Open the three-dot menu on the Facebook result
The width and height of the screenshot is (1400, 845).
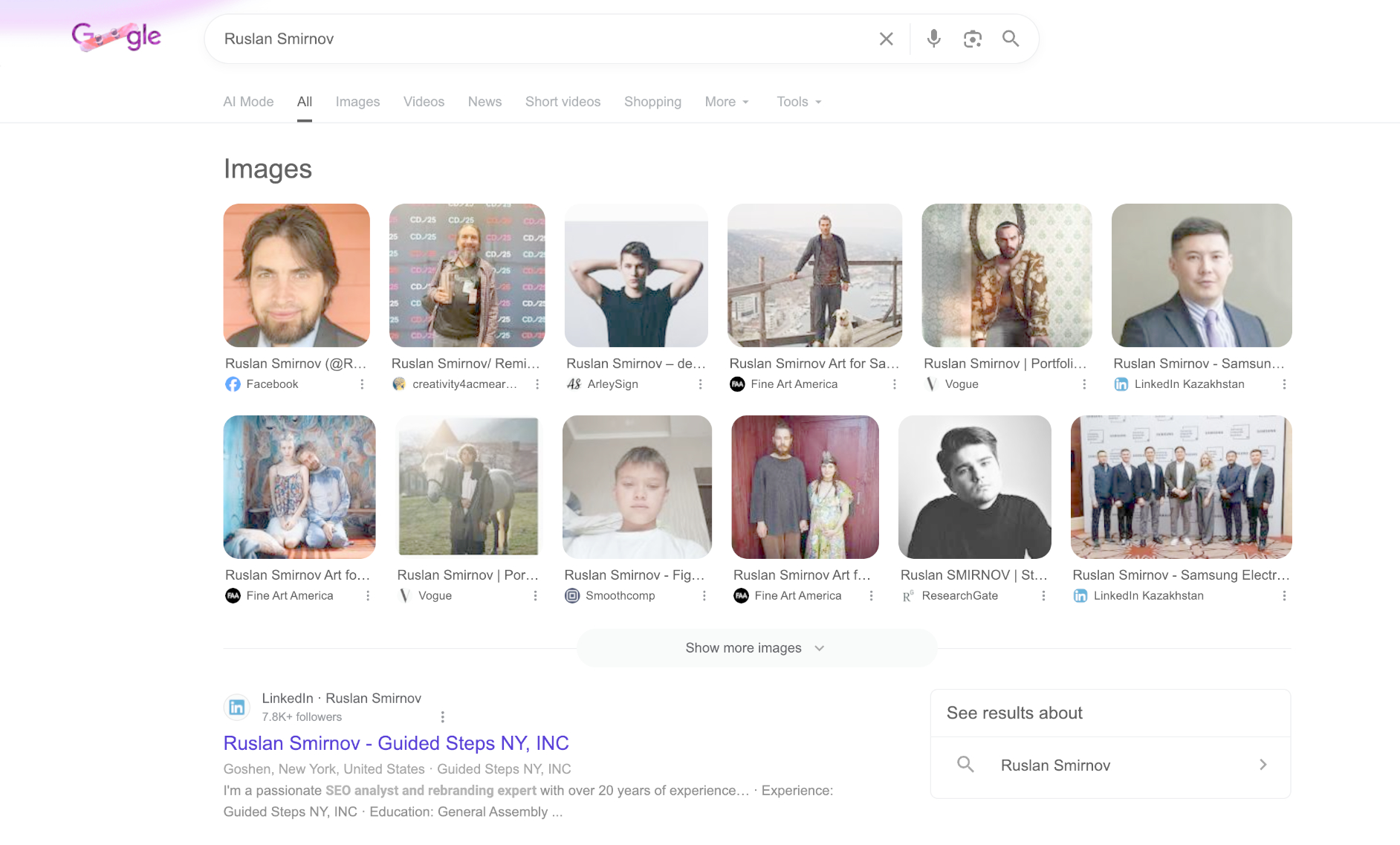tap(362, 384)
